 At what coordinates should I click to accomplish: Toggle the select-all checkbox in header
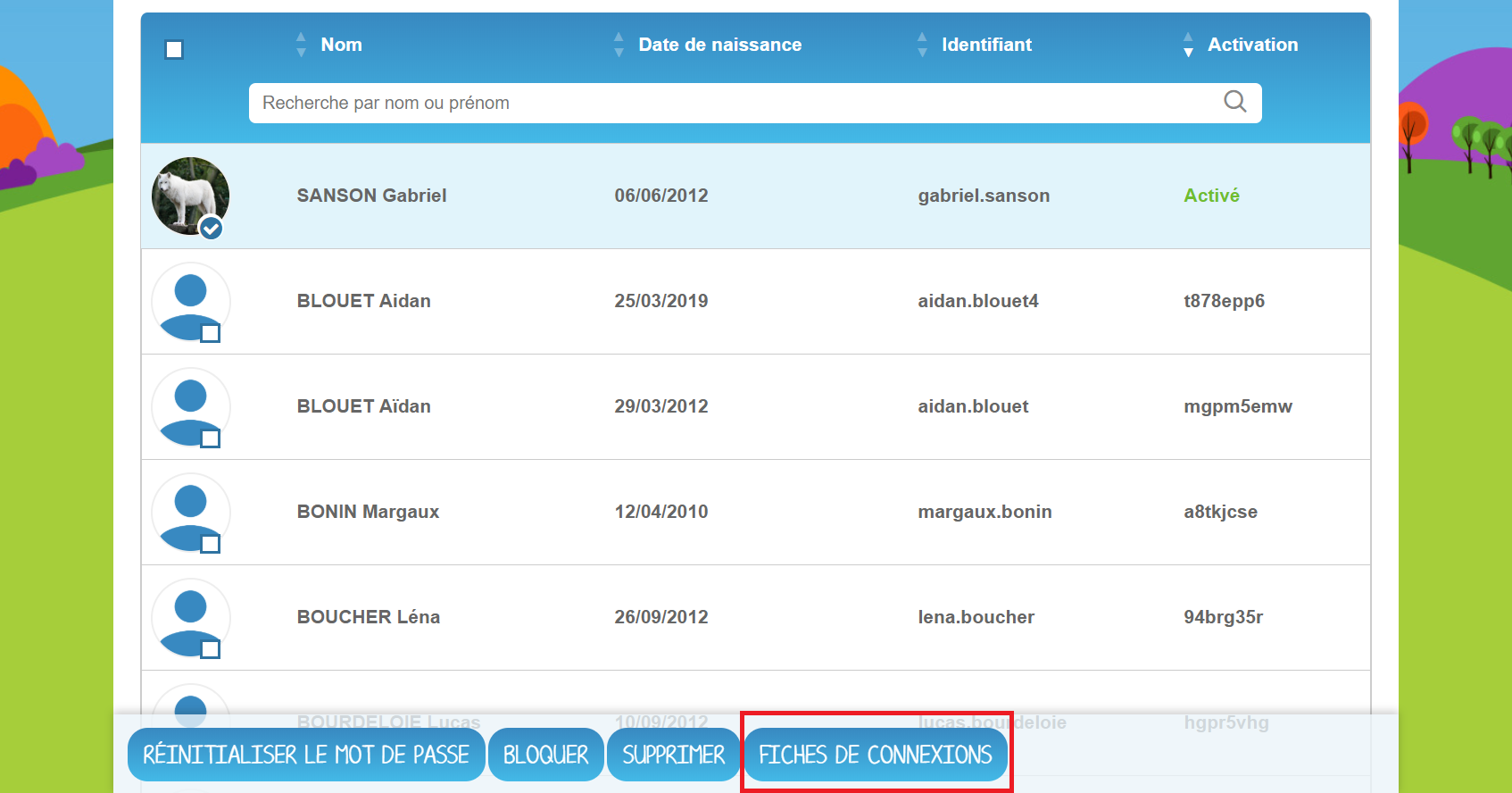pos(174,50)
